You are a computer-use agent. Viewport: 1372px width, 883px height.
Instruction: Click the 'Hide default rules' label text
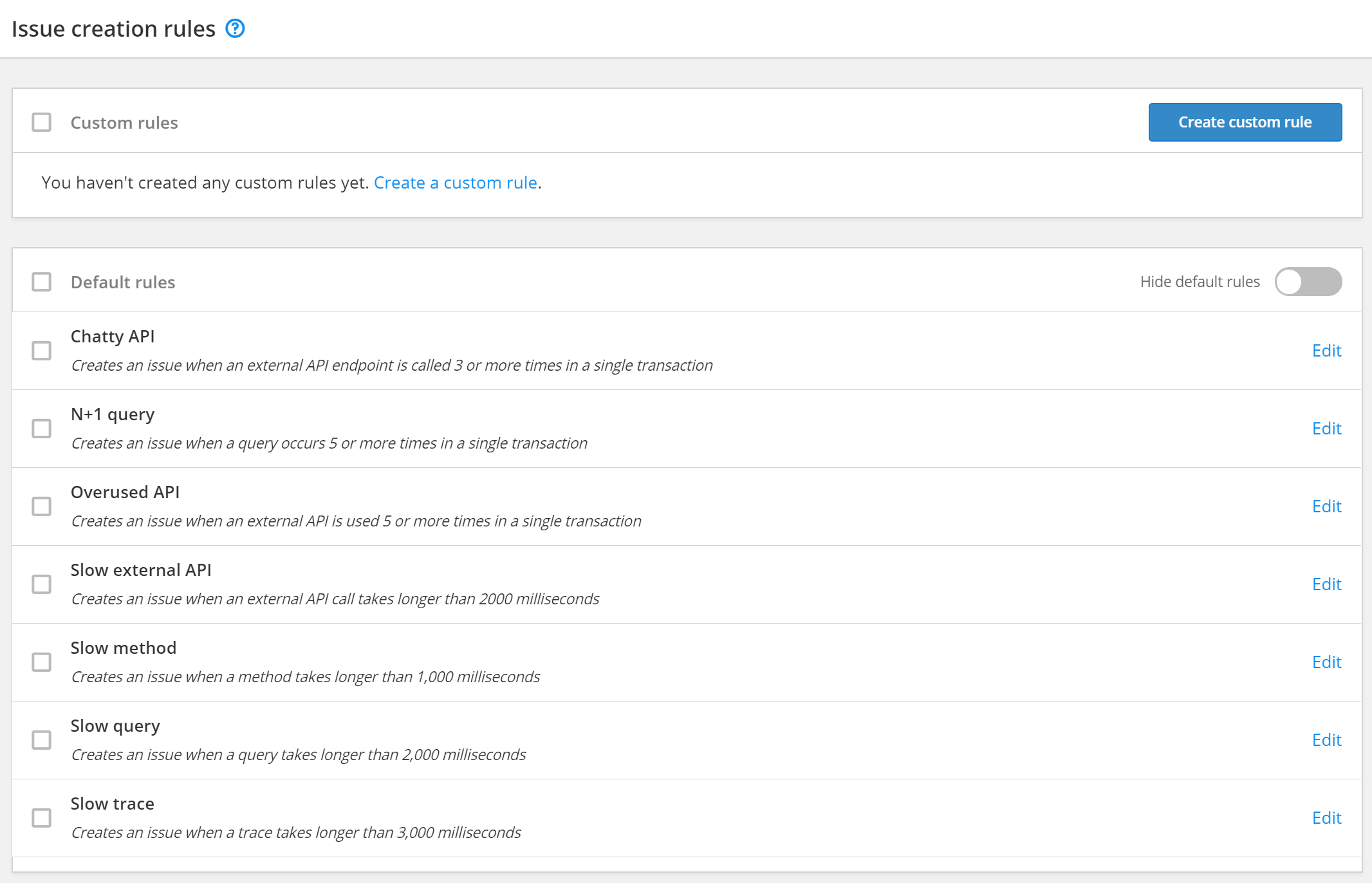[1200, 282]
